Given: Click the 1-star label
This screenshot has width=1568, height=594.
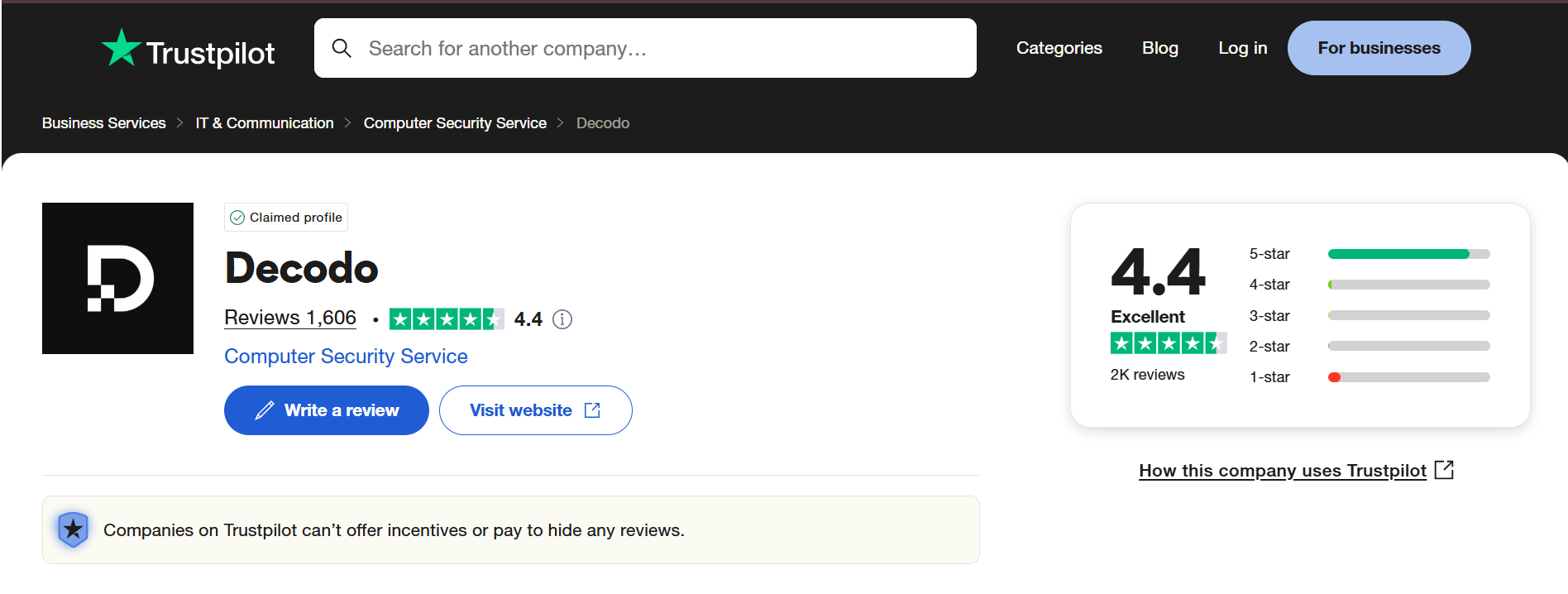Looking at the screenshot, I should [x=1269, y=377].
